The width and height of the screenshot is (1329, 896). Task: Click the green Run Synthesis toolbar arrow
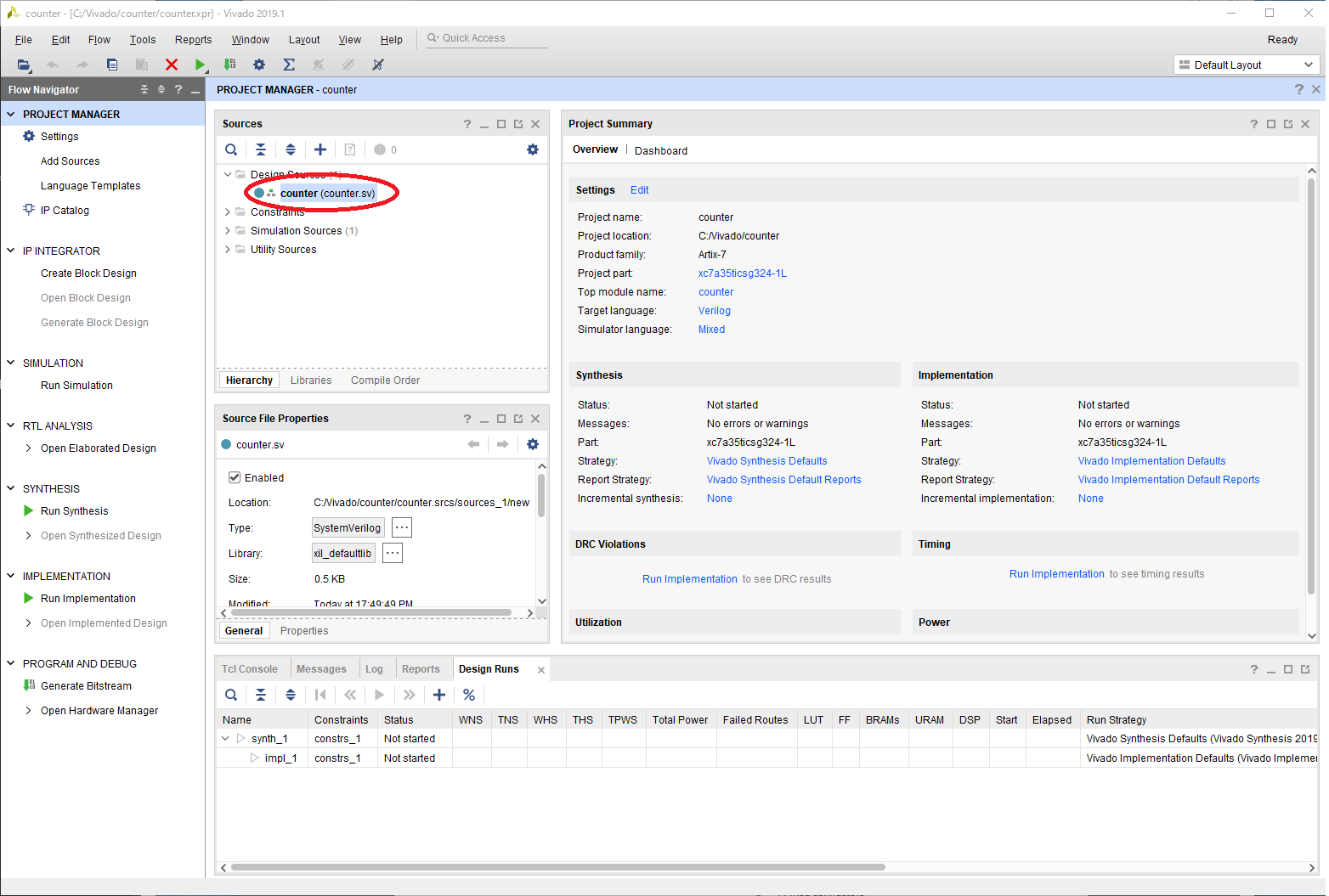pos(200,65)
